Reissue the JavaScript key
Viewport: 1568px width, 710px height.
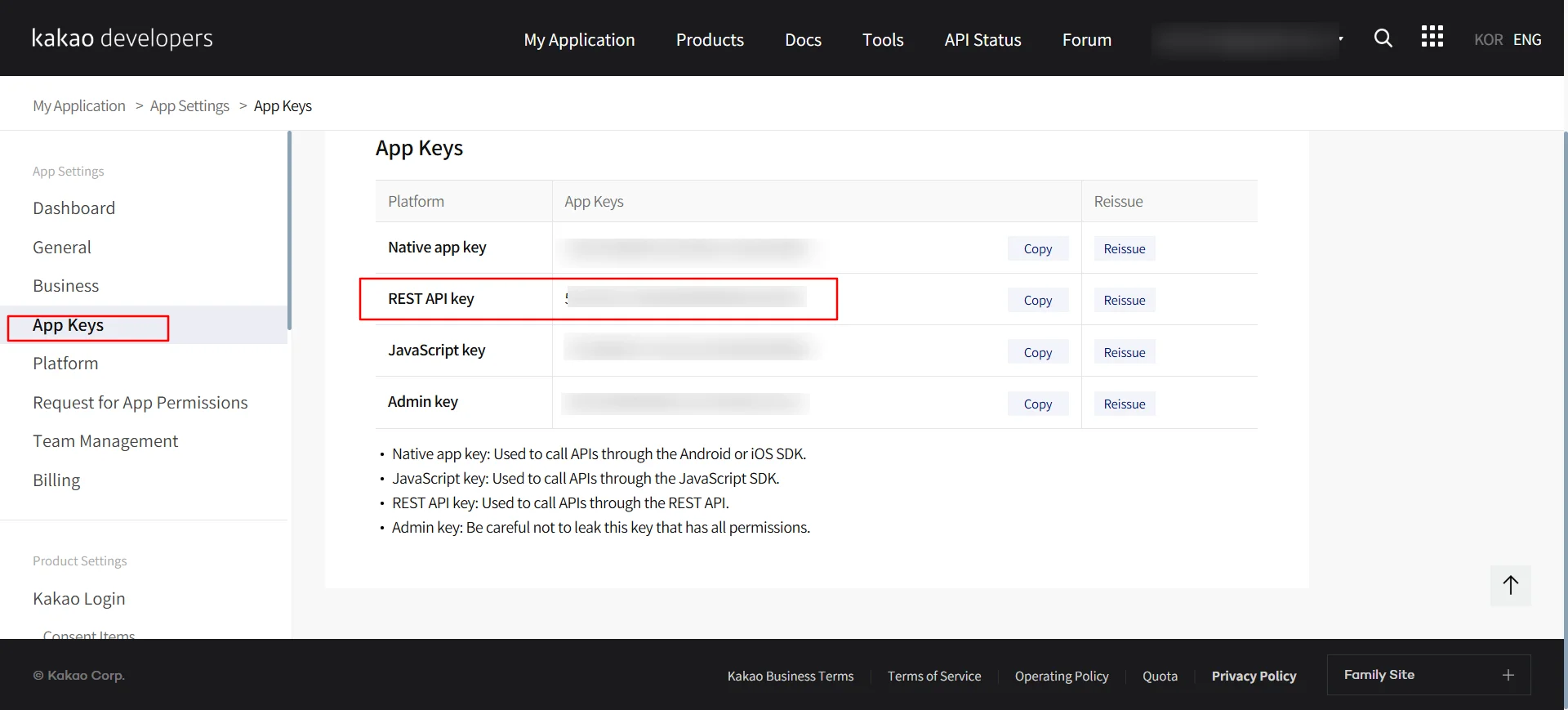[1125, 352]
